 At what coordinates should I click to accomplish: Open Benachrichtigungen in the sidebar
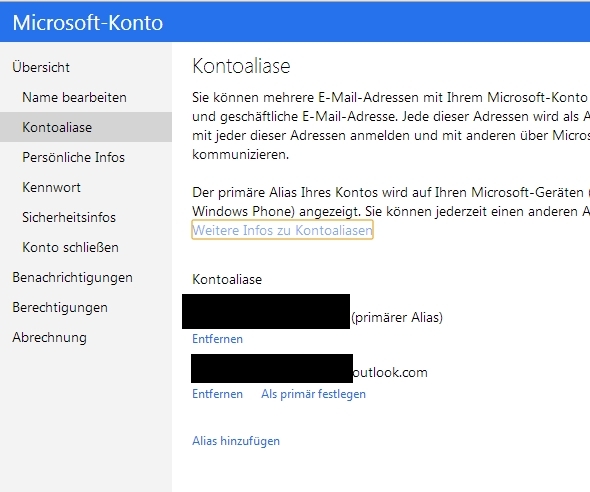(72, 278)
